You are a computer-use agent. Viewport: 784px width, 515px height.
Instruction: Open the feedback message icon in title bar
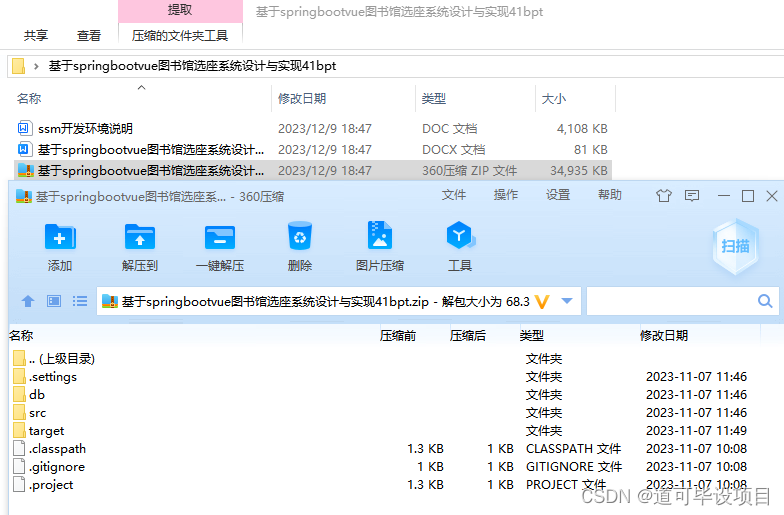[x=692, y=196]
